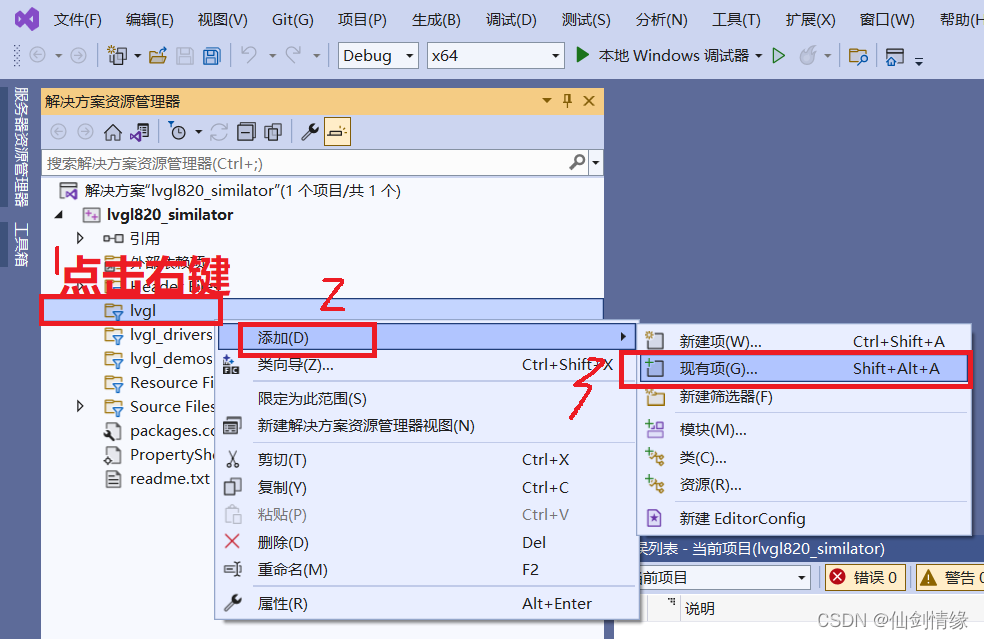Viewport: 984px width, 639px height.
Task: Click the new project toolbar icon
Action: 117,56
